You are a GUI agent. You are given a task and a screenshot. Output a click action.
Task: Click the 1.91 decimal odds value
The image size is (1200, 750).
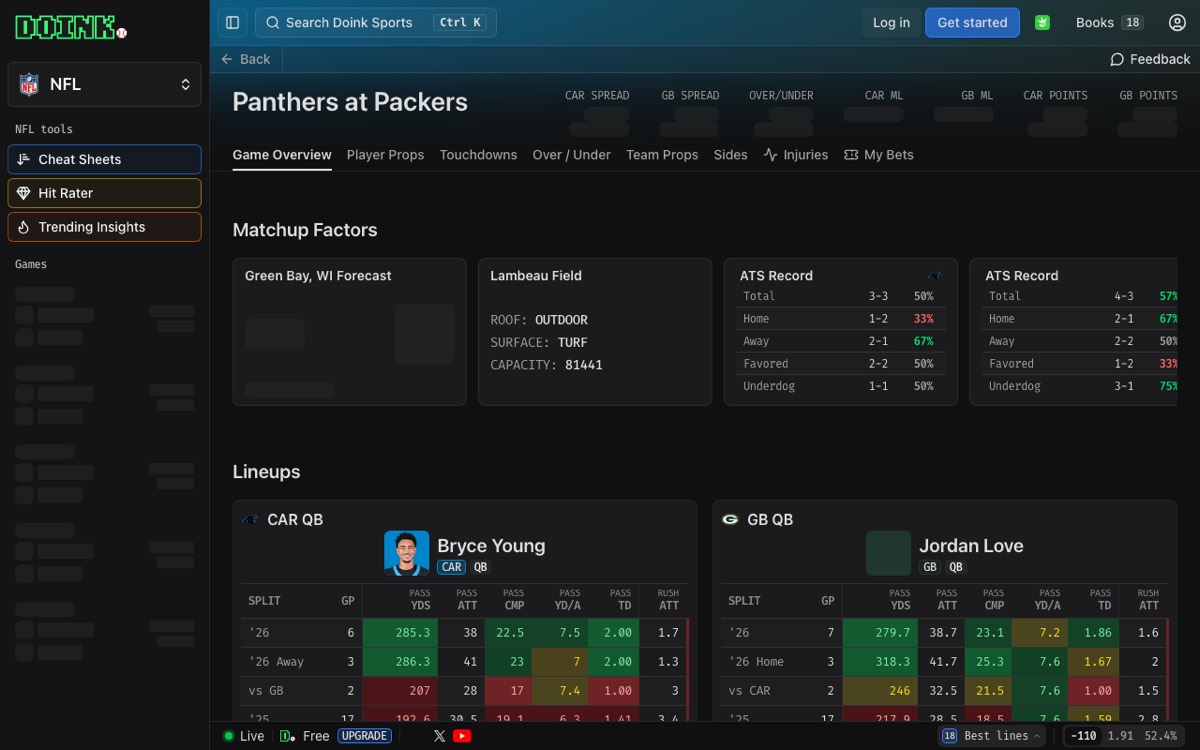click(1120, 736)
